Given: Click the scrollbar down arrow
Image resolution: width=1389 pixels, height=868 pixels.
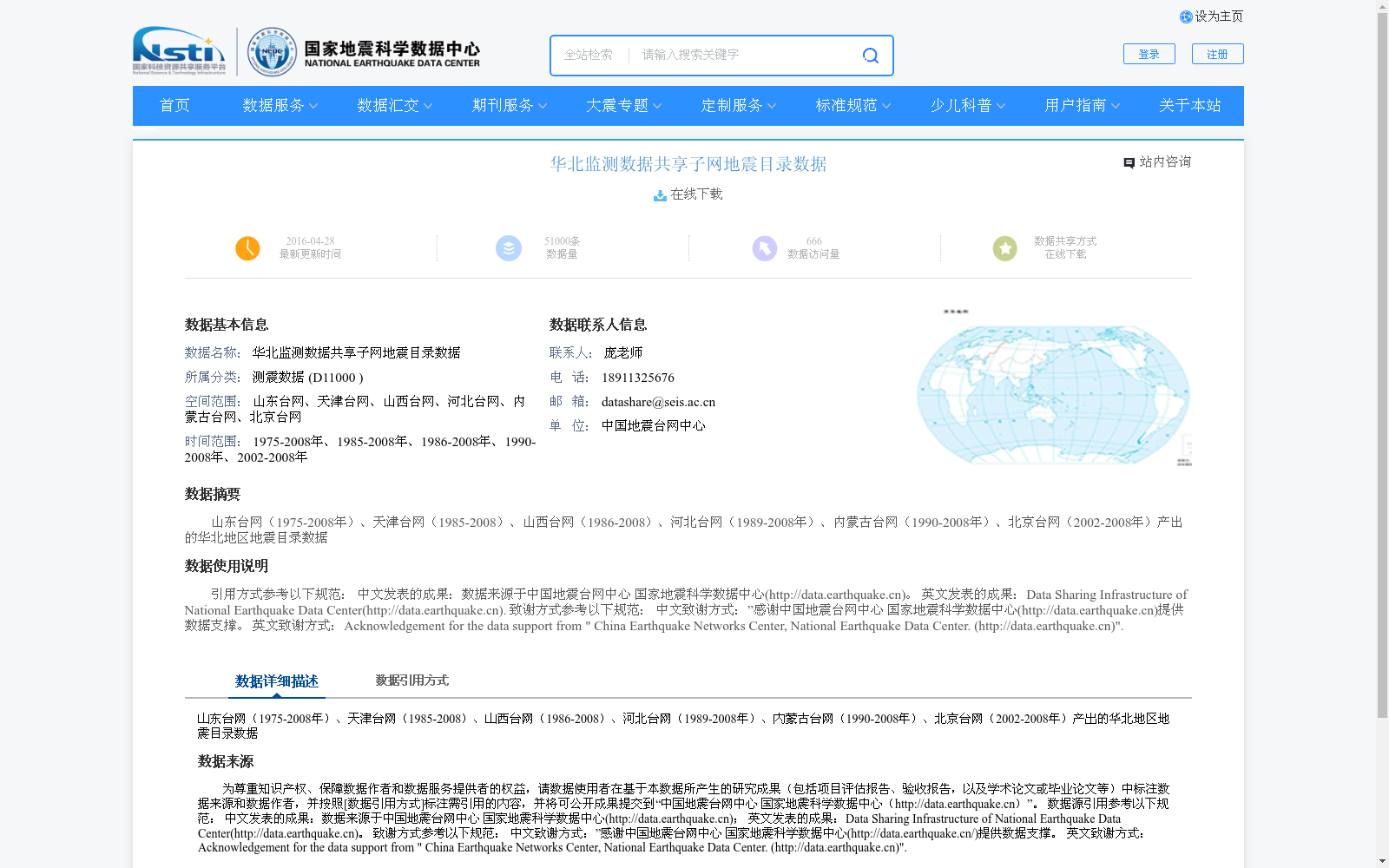Looking at the screenshot, I should point(1382,861).
